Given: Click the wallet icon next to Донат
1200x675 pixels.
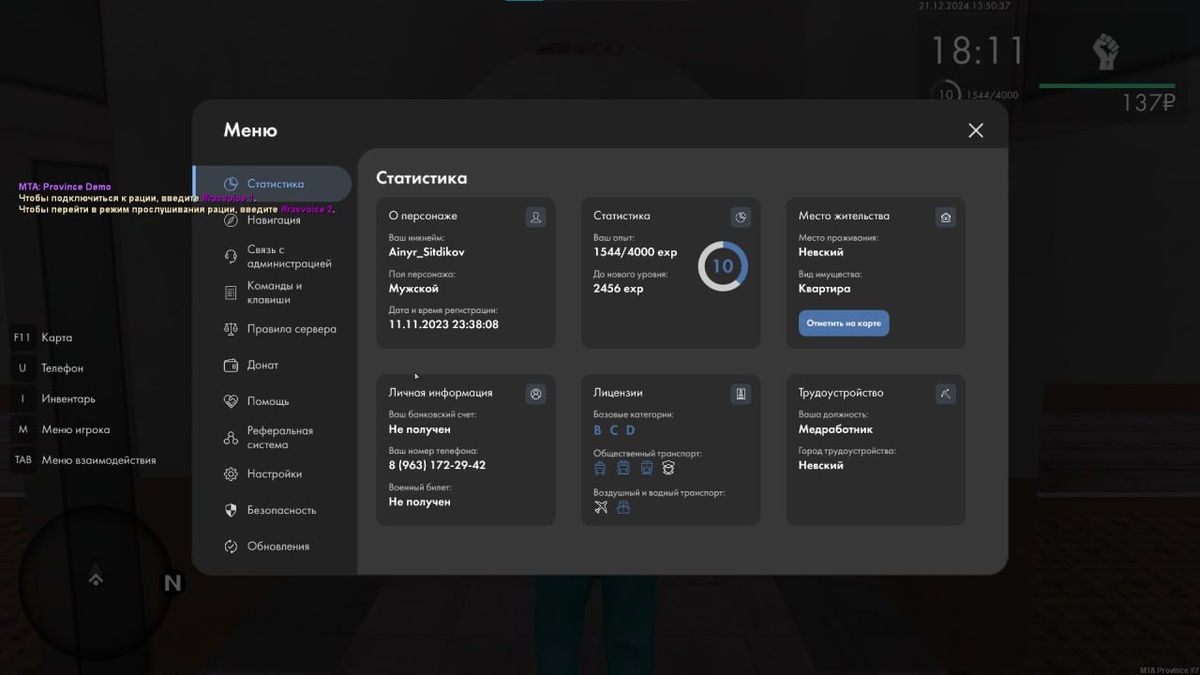Looking at the screenshot, I should click(231, 365).
